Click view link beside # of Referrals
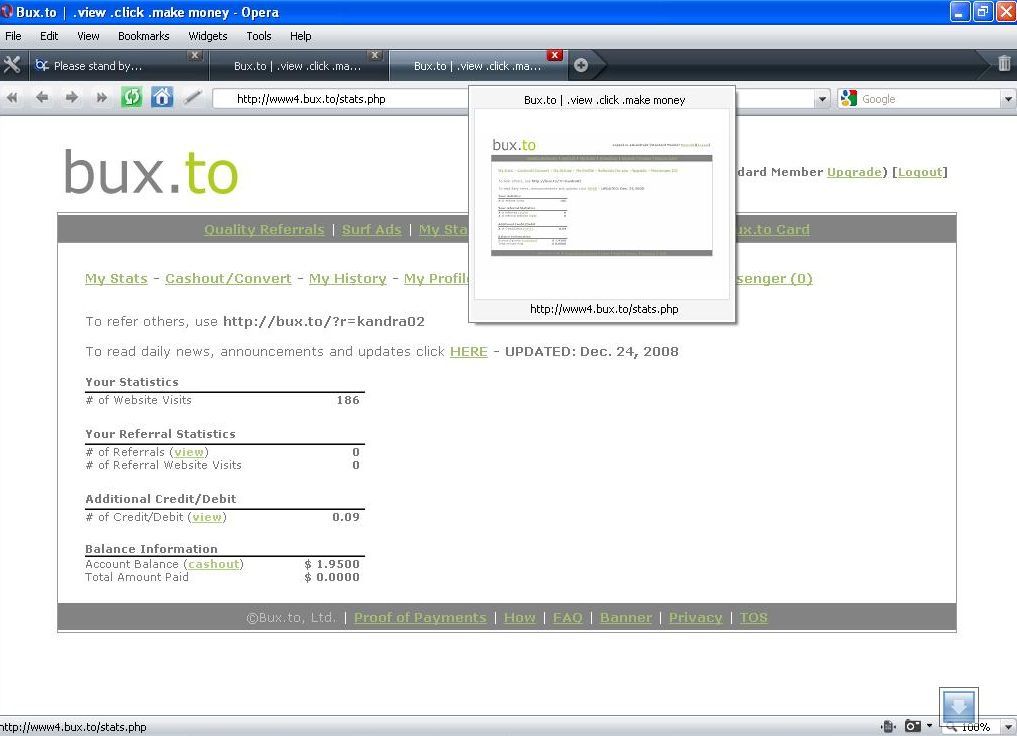The height and width of the screenshot is (736, 1017). click(189, 452)
